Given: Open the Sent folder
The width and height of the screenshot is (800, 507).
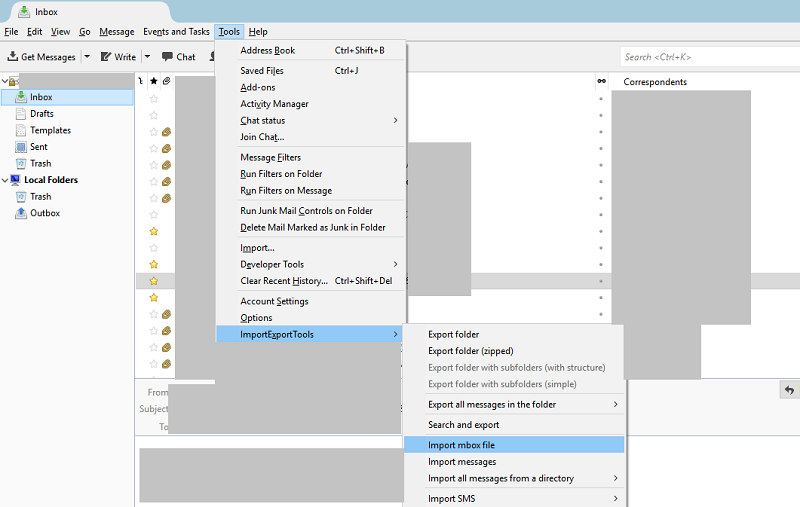Looking at the screenshot, I should click(38, 147).
